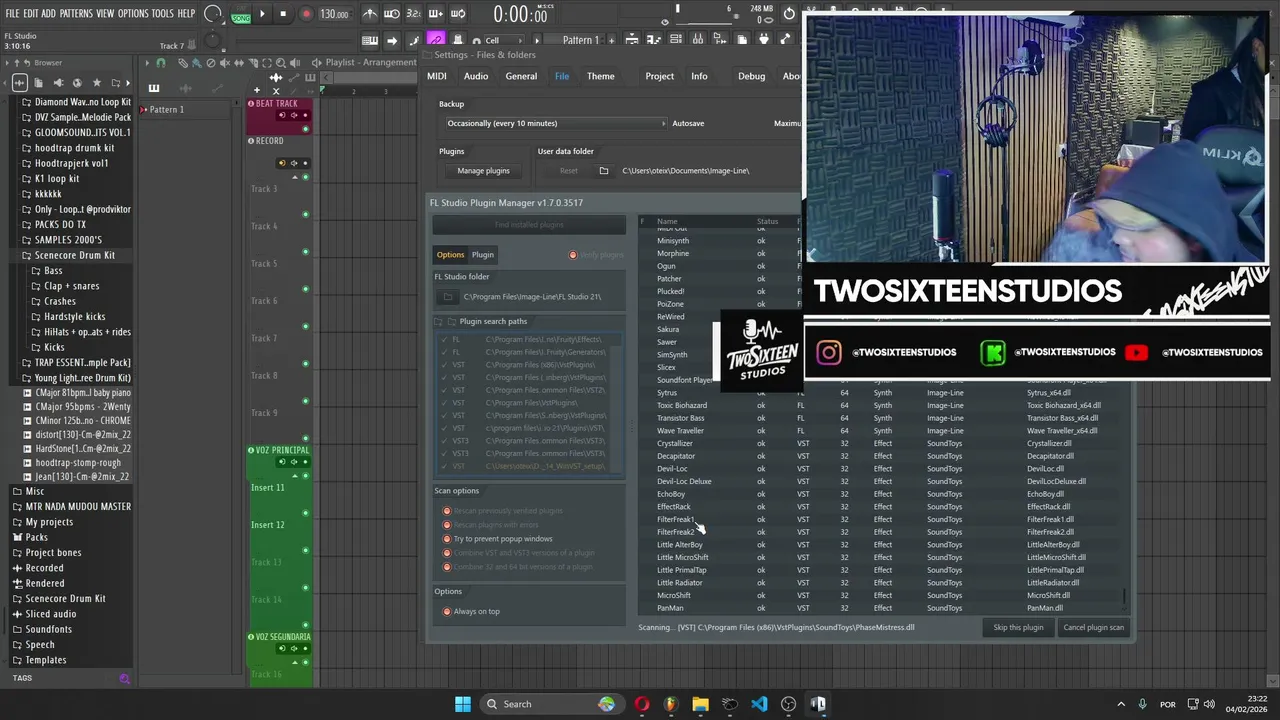Open the FILE menu

pos(12,14)
